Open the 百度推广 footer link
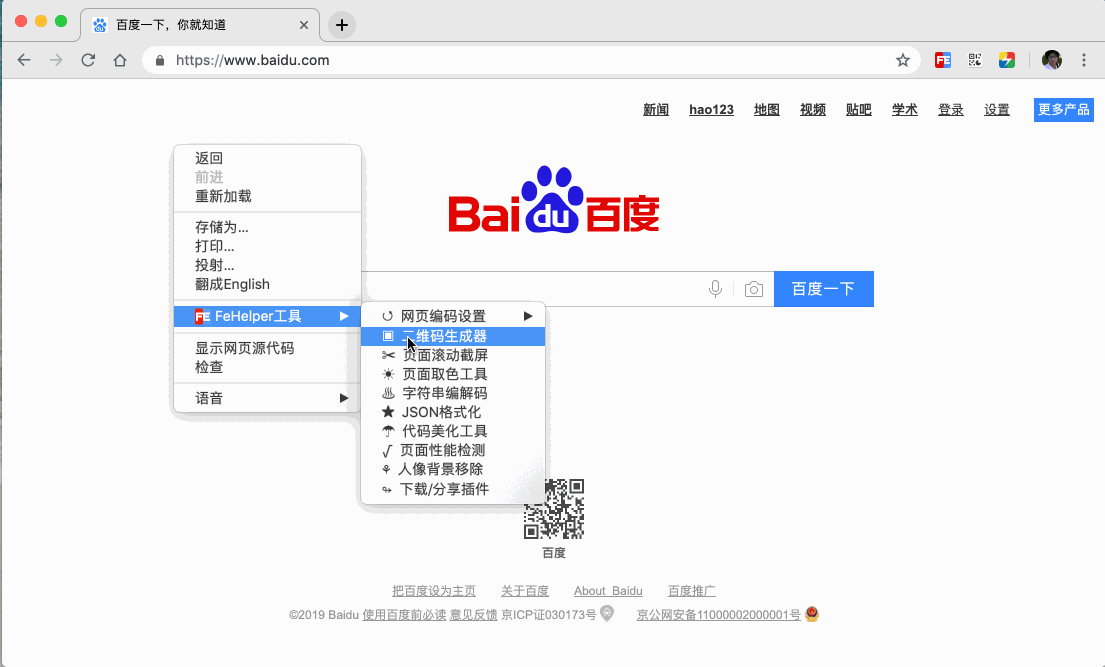Screen dimensions: 1105x667 click(x=691, y=591)
